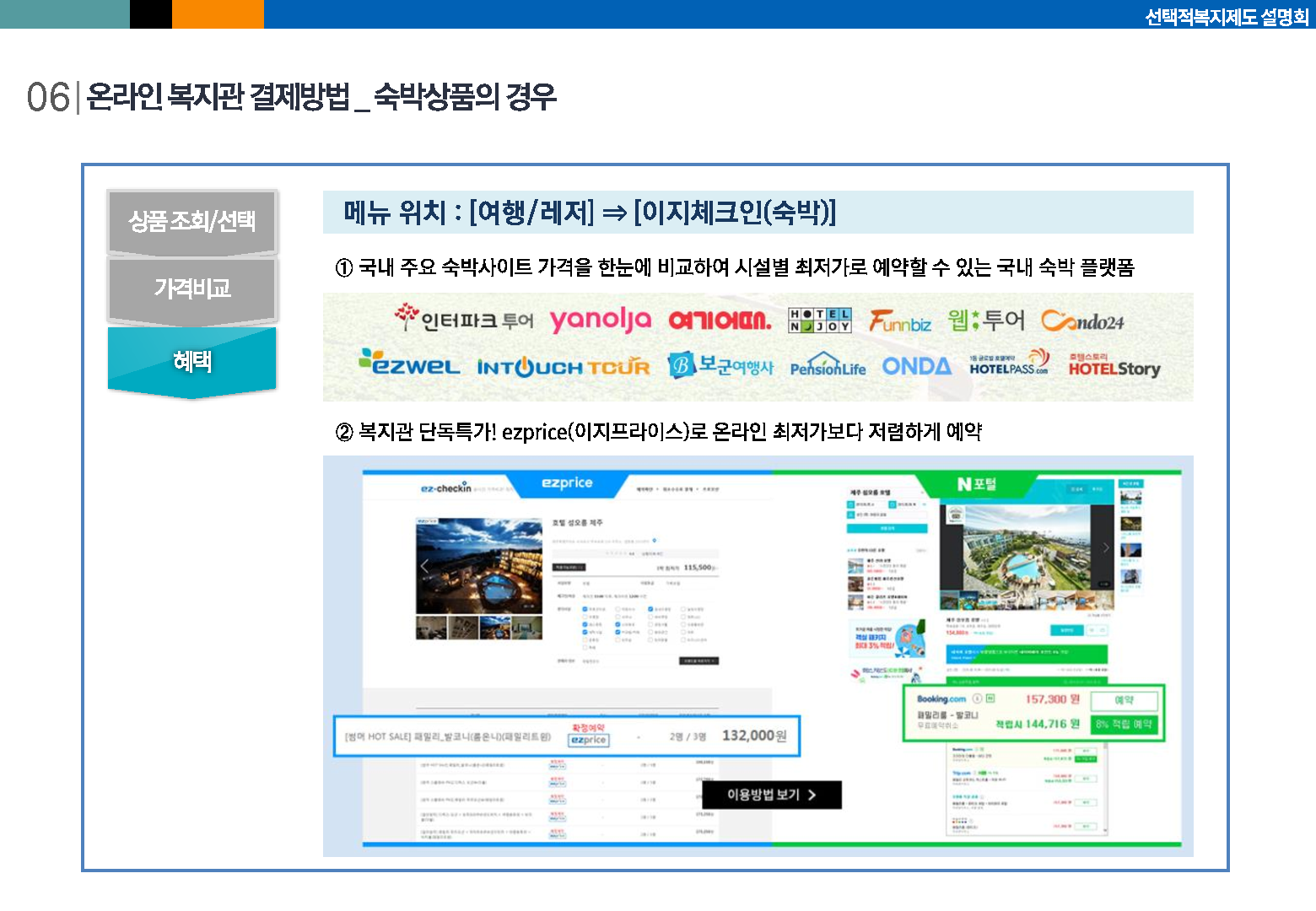The height and width of the screenshot is (911, 1316).
Task: Click the 패밀리룸 - 발코니 room label
Action: click(947, 714)
